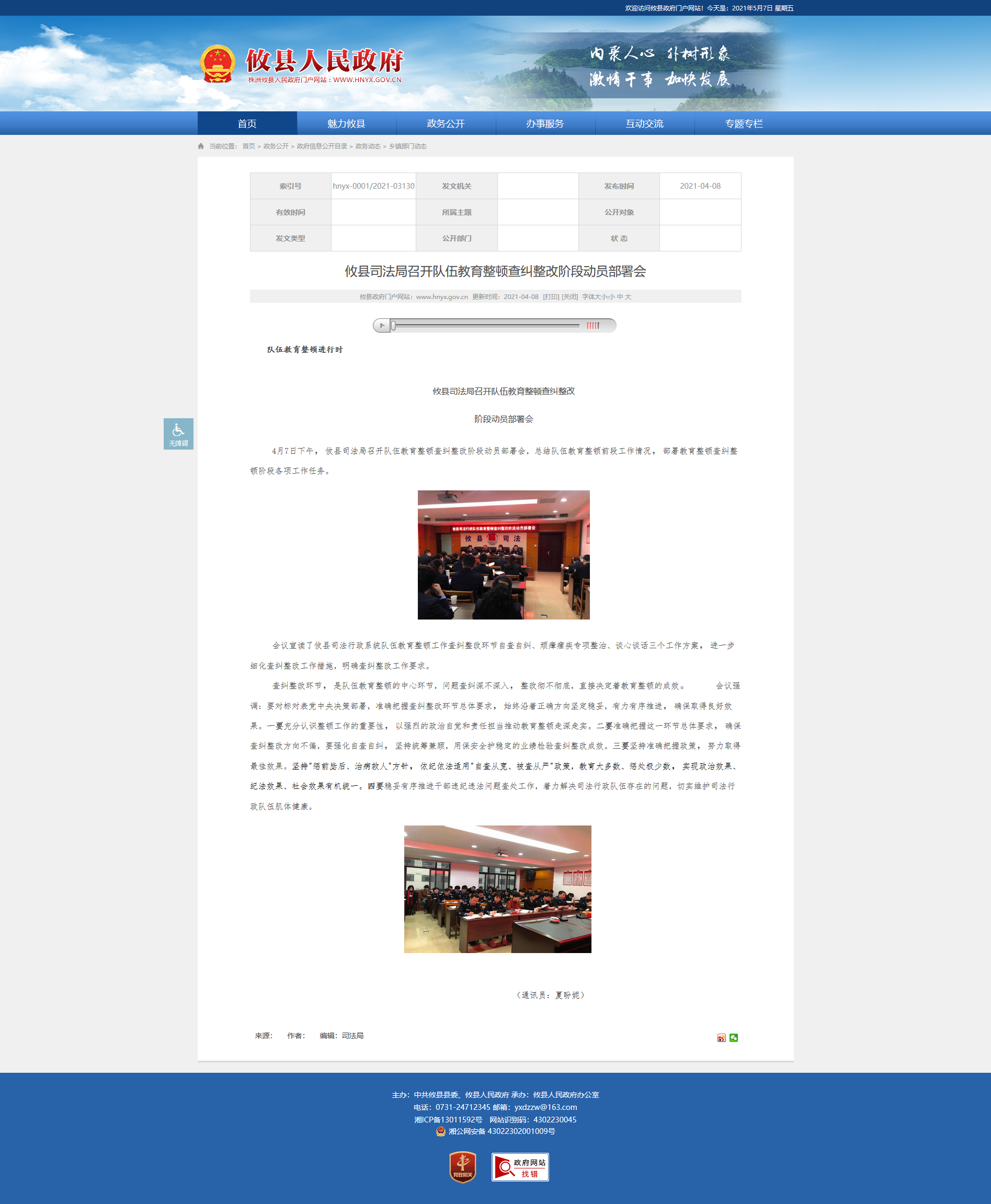Open the 魅力攸县 navigation tab
Image resolution: width=991 pixels, height=1204 pixels.
point(347,123)
